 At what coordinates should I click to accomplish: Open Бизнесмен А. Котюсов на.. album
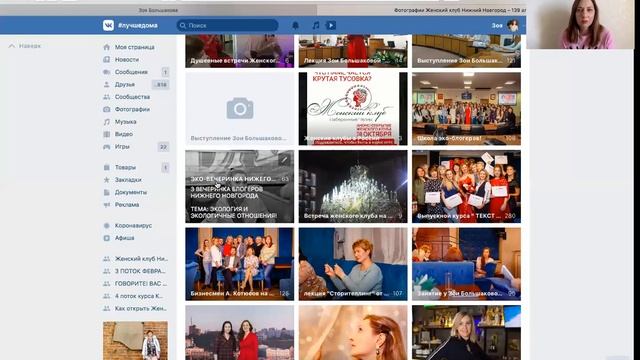(240, 264)
